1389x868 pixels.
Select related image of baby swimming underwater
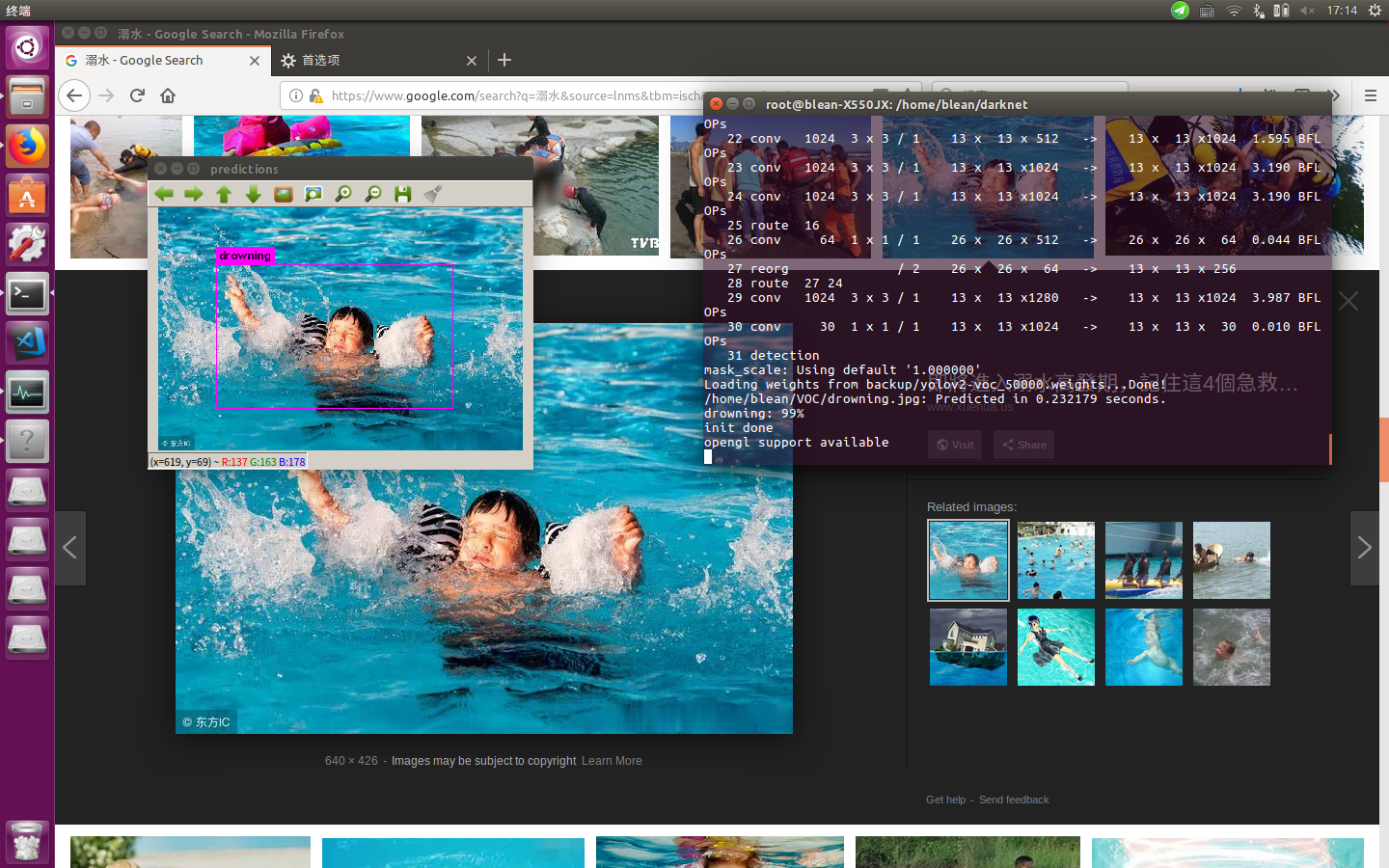click(x=1144, y=647)
